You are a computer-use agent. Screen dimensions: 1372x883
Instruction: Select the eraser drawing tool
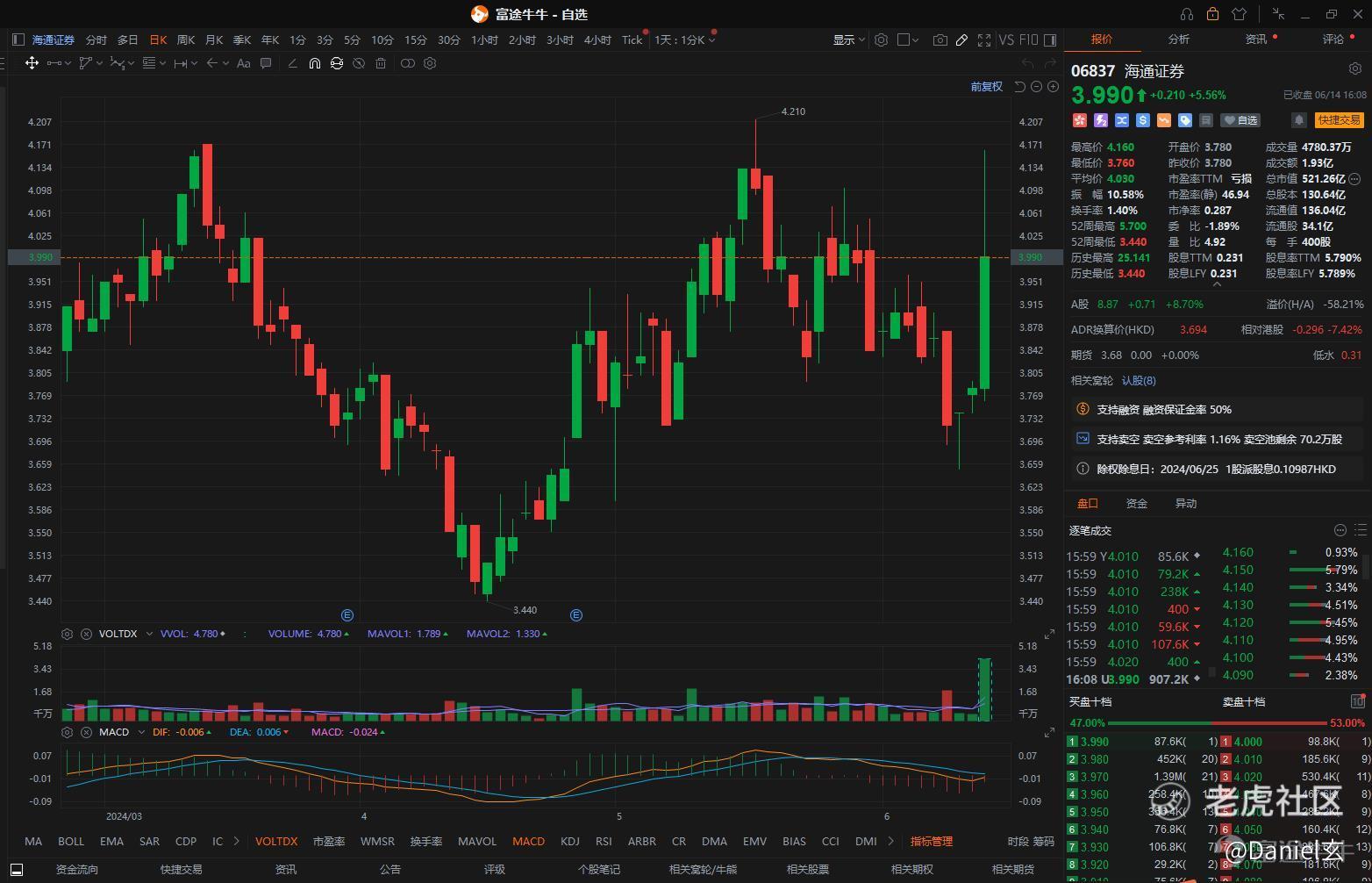tap(292, 63)
